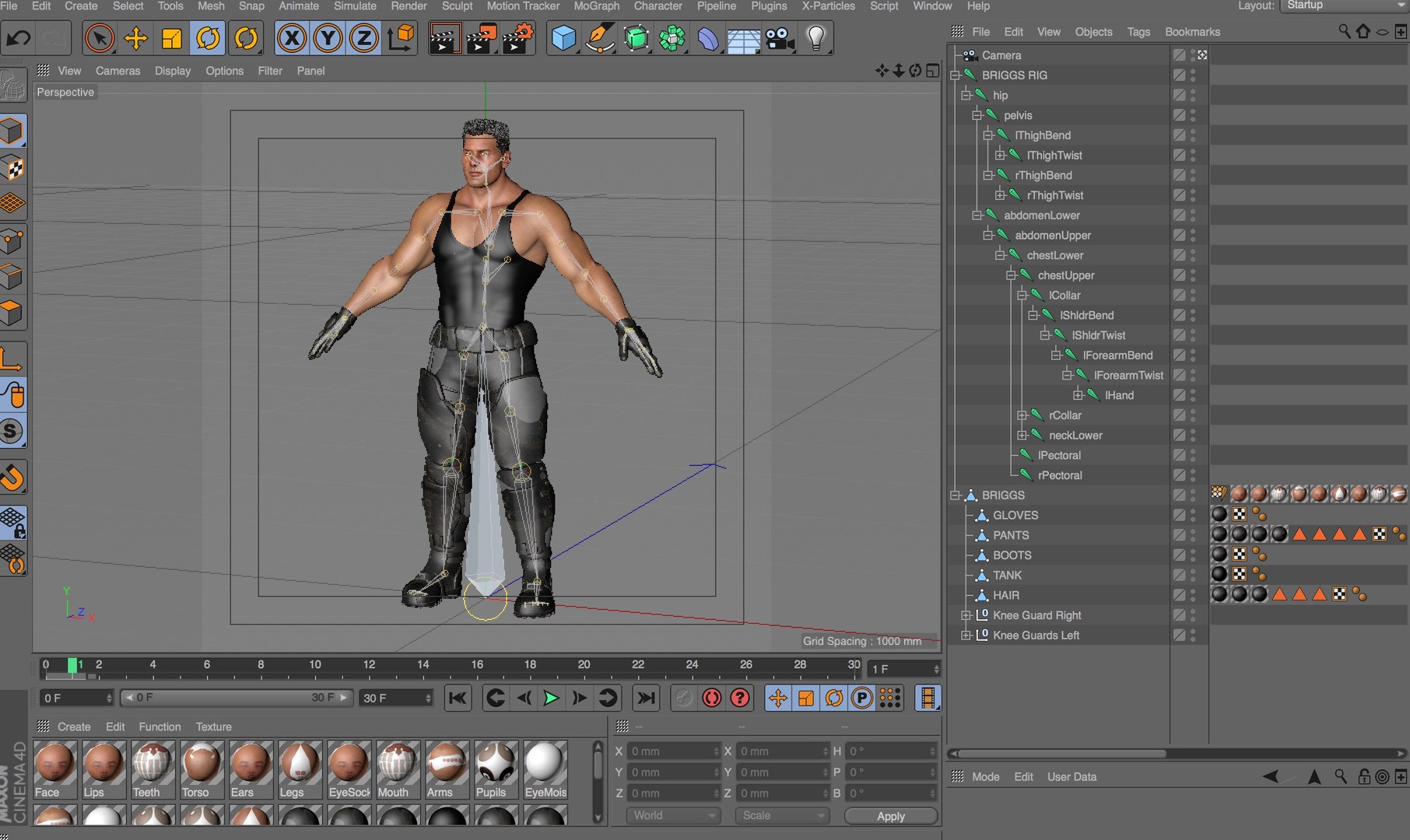Screen dimensions: 1410x840
Task: Click the Undo arrow icon
Action: pyautogui.click(x=19, y=38)
